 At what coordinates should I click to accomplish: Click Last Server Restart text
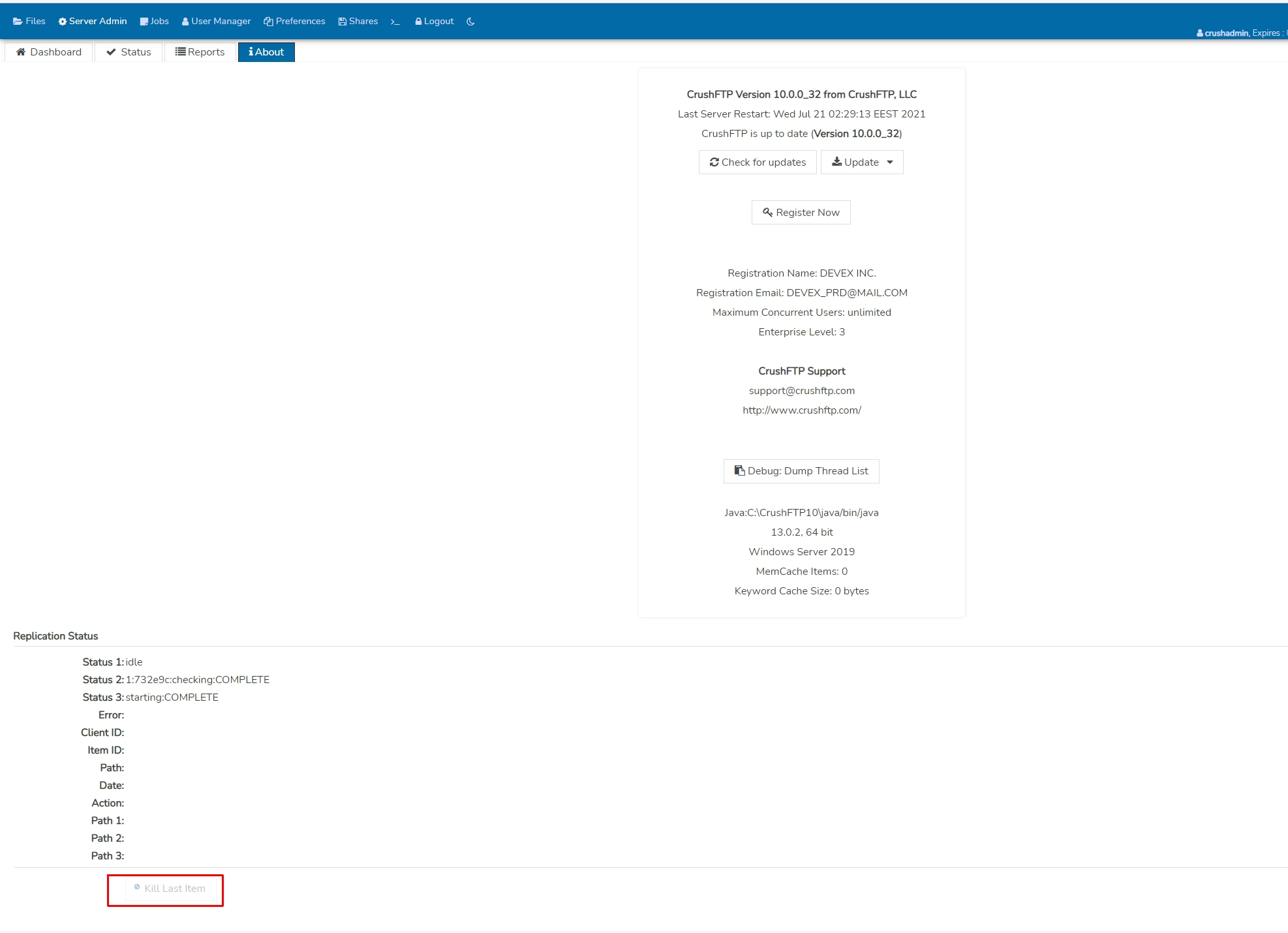coord(801,114)
